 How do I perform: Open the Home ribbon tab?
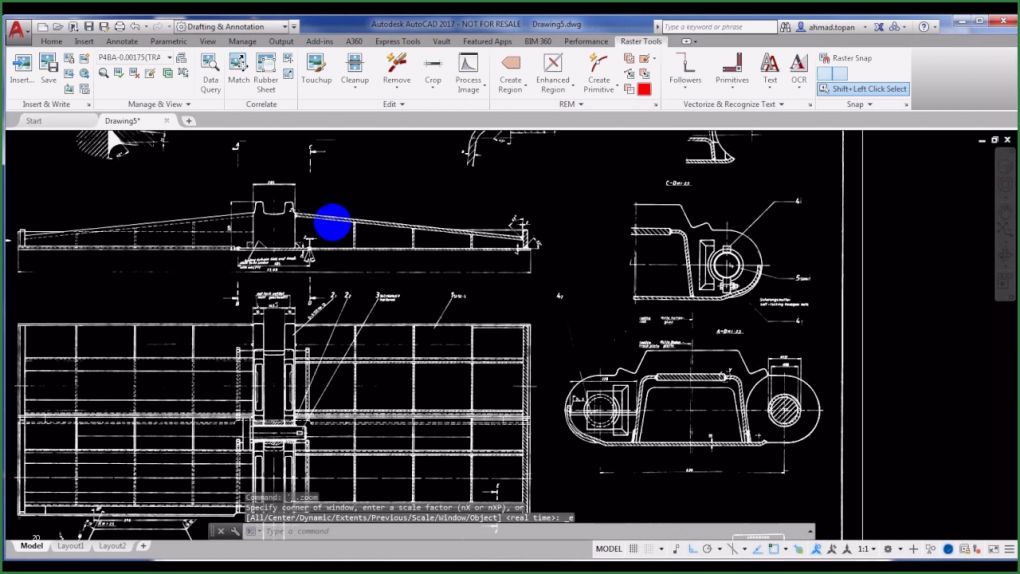(51, 41)
